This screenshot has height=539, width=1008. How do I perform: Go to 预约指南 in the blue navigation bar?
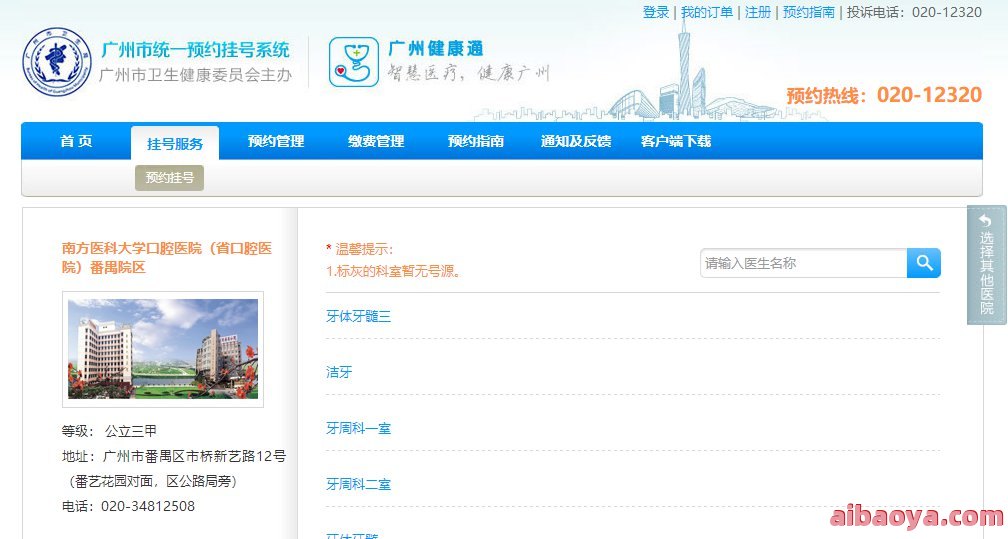(x=476, y=141)
